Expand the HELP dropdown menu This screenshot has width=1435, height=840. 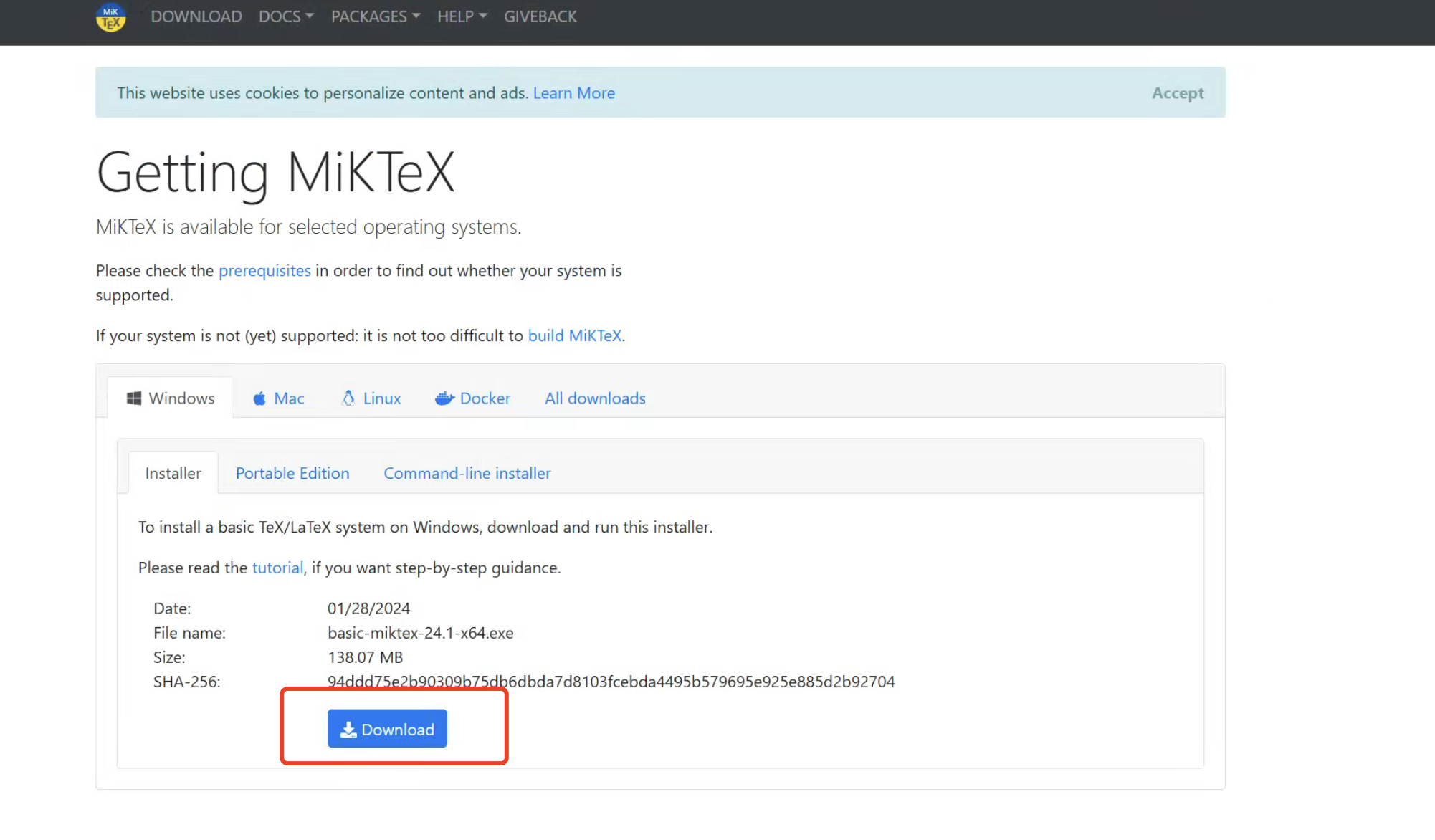462,16
